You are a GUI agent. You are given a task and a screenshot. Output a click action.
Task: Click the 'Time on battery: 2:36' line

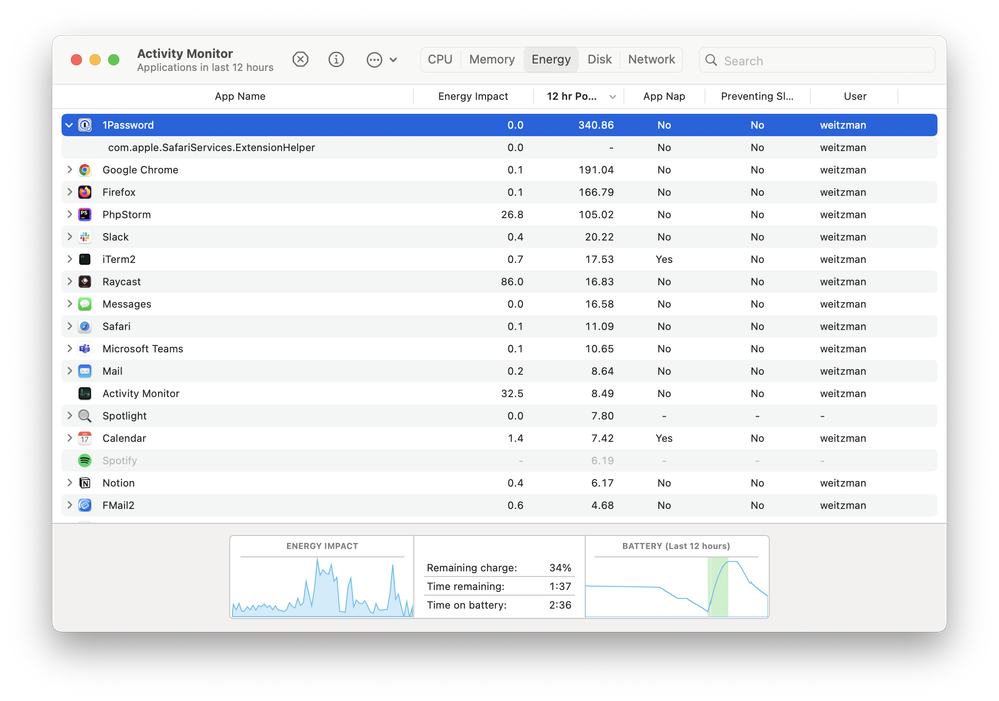click(x=499, y=605)
